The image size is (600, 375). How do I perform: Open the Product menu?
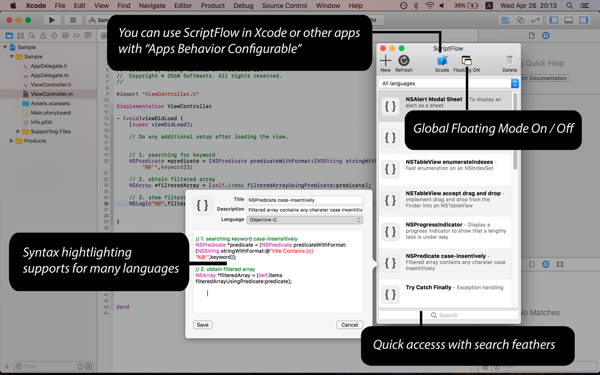[212, 5]
